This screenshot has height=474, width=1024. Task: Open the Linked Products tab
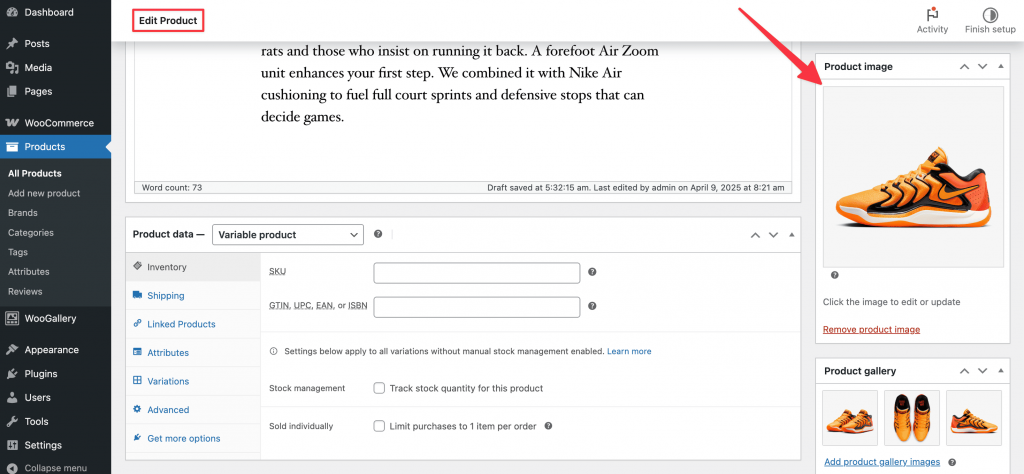tap(181, 324)
